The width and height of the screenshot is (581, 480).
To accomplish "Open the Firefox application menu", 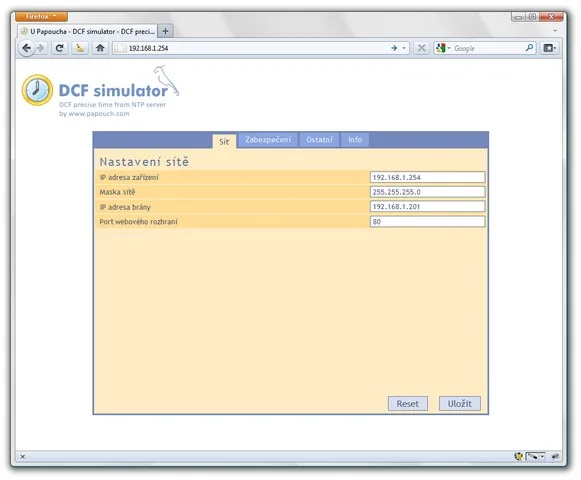I will pyautogui.click(x=42, y=17).
